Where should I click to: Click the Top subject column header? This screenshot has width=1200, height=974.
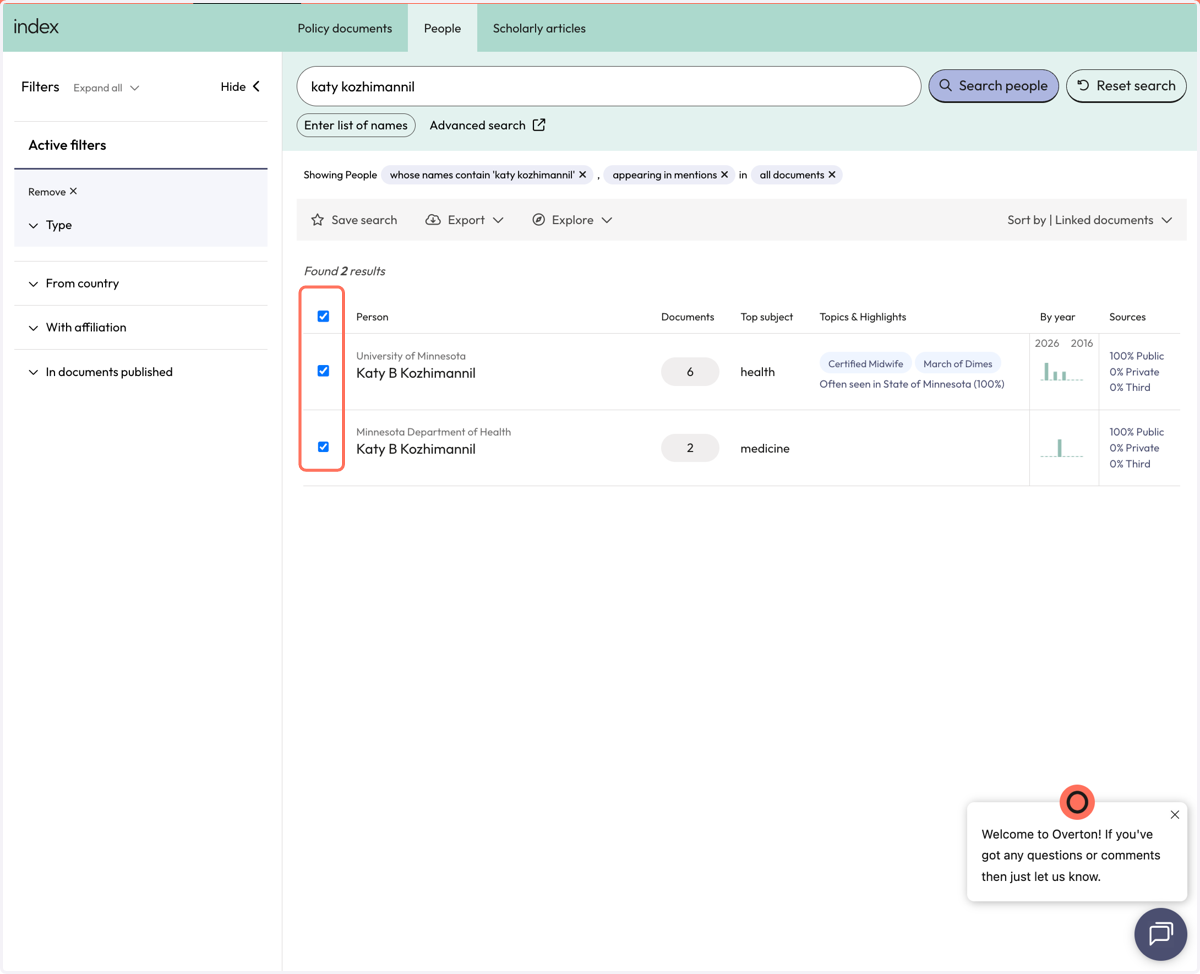pos(767,317)
